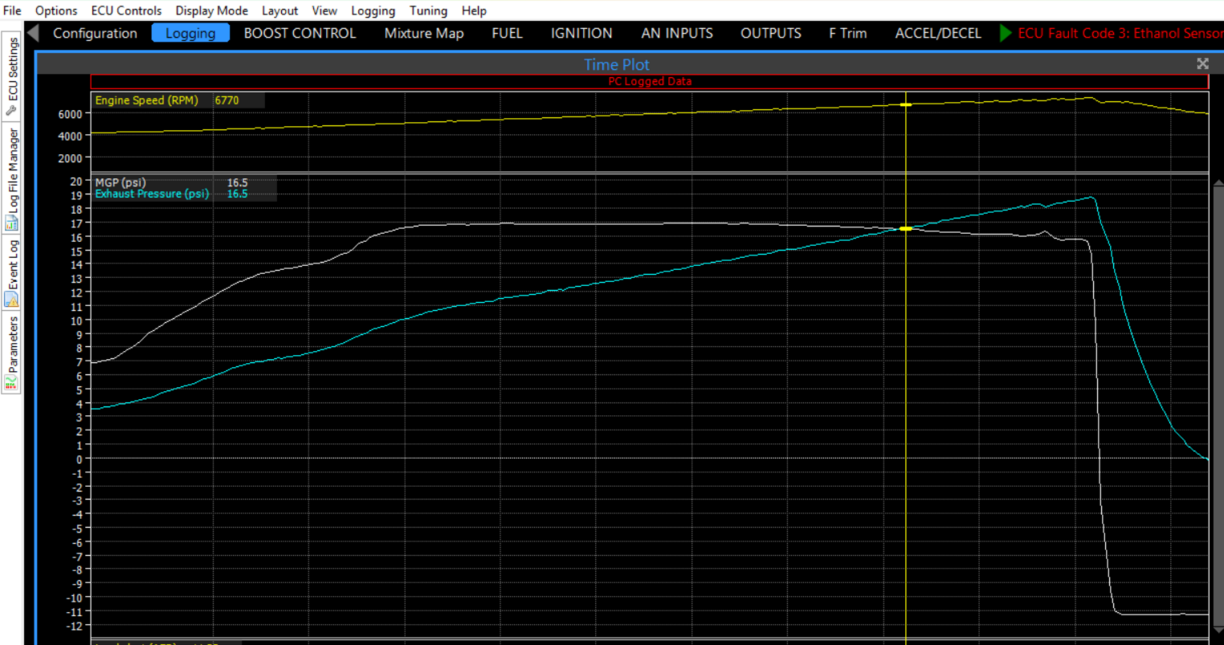Click the yellow cursor marker on MGP trace
Screen dimensions: 1224x645
coord(906,229)
